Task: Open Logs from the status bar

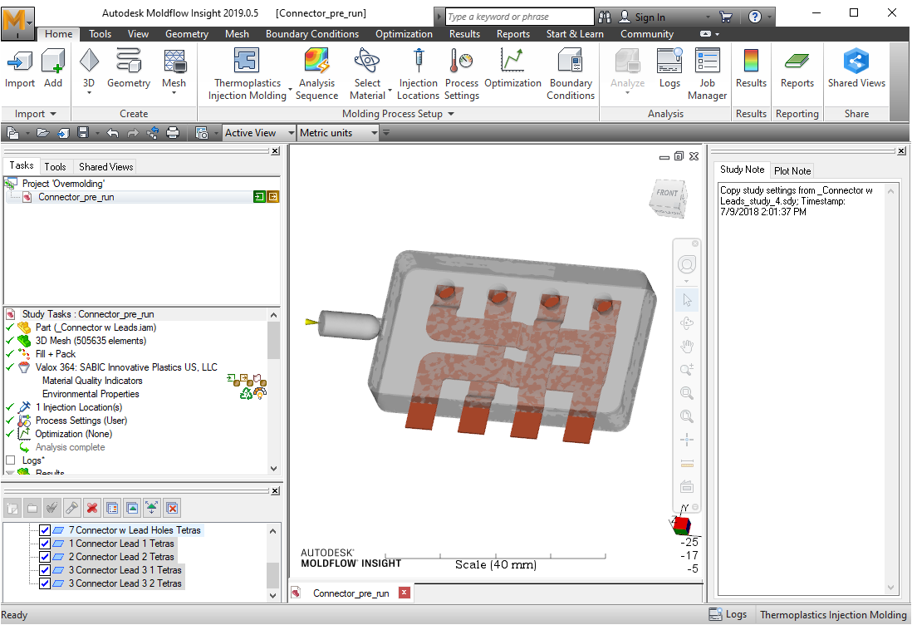Action: [728, 614]
